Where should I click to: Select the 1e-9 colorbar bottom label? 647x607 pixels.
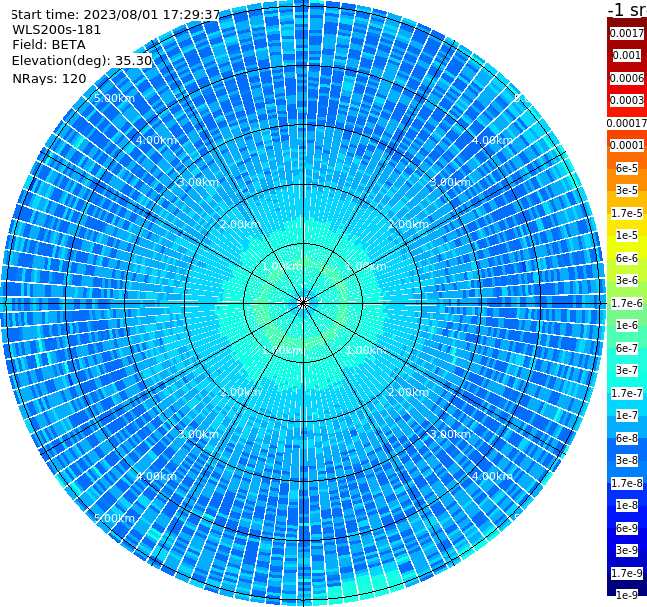[x=627, y=595]
